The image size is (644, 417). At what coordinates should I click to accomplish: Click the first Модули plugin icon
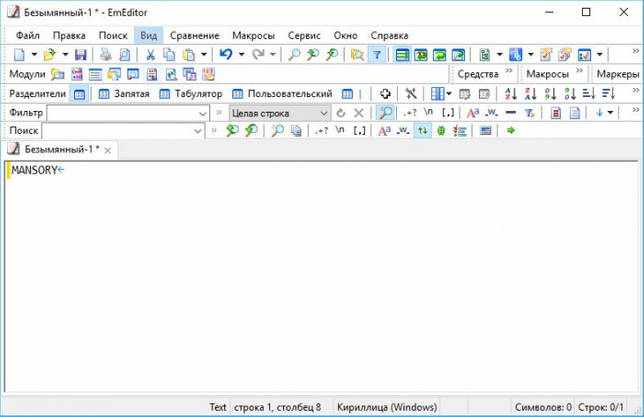(x=58, y=74)
